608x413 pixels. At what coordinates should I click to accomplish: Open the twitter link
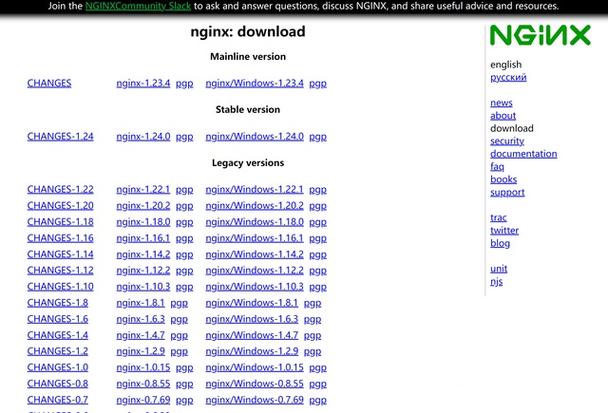click(504, 230)
